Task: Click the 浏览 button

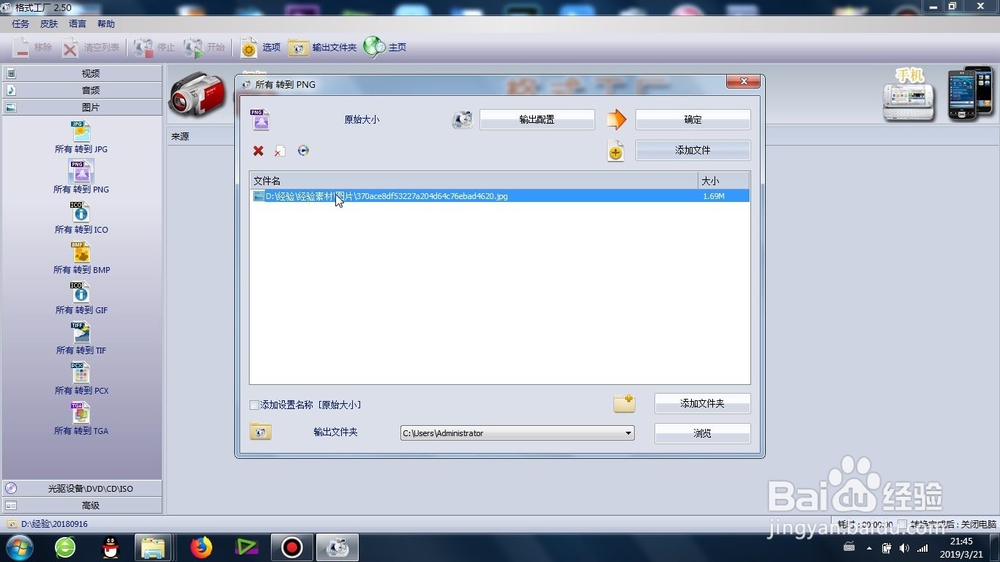Action: point(702,433)
